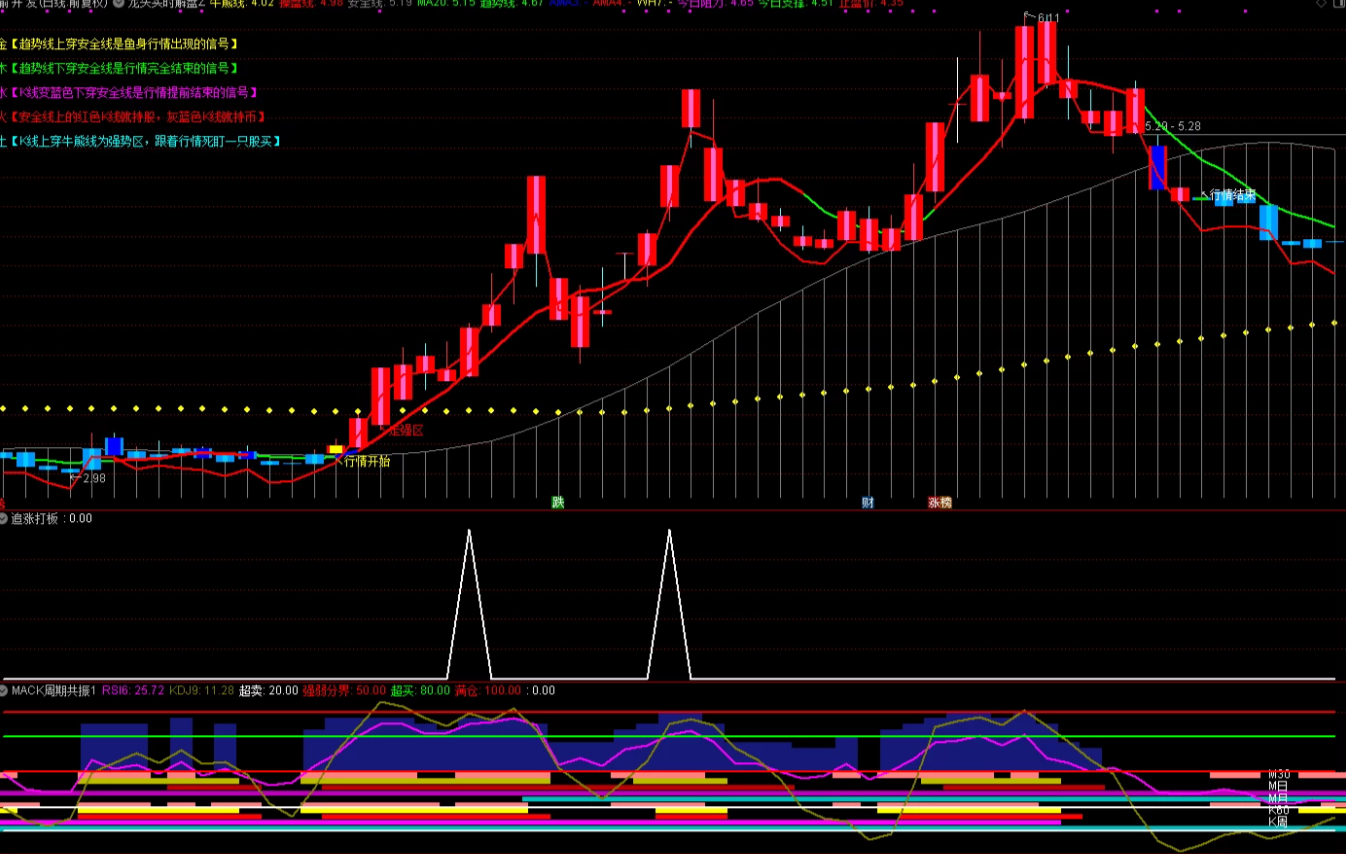Click the 主强区 label on chart

(406, 430)
